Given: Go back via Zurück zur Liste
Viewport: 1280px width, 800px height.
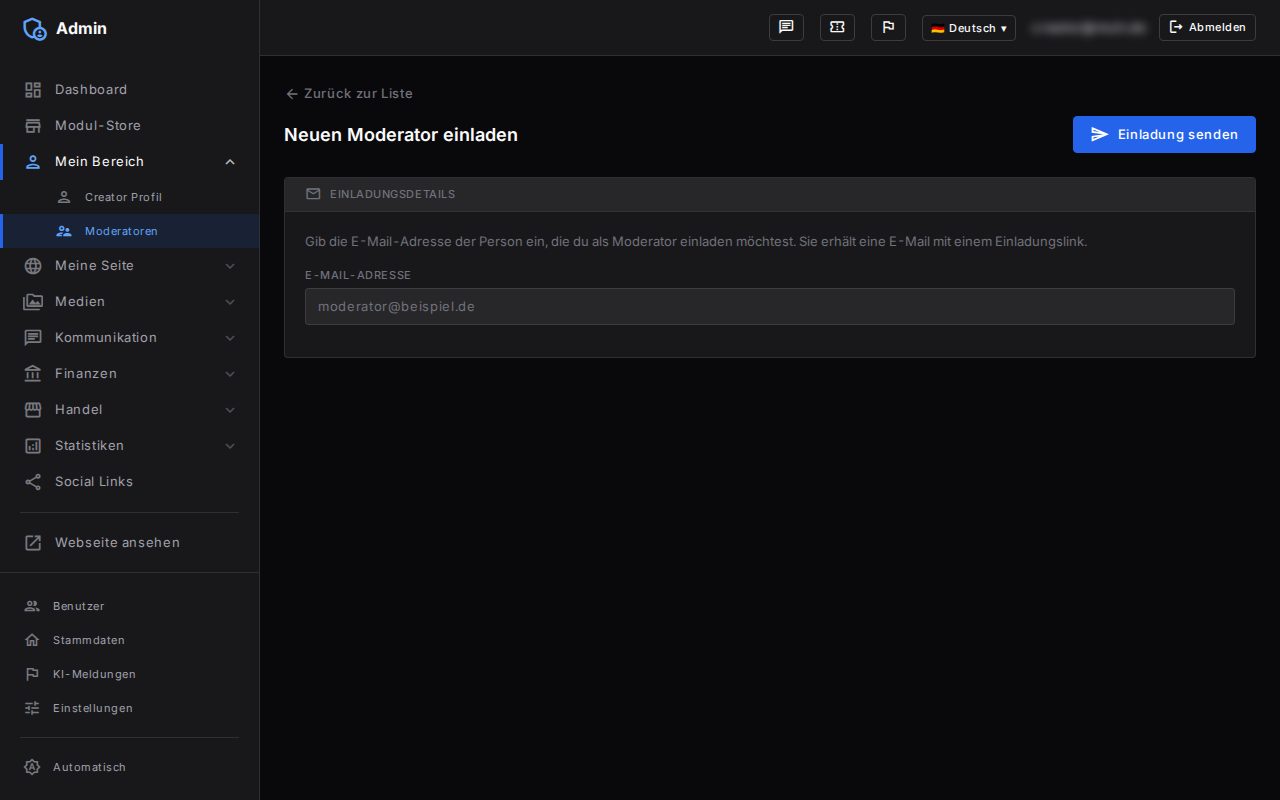Looking at the screenshot, I should [349, 94].
